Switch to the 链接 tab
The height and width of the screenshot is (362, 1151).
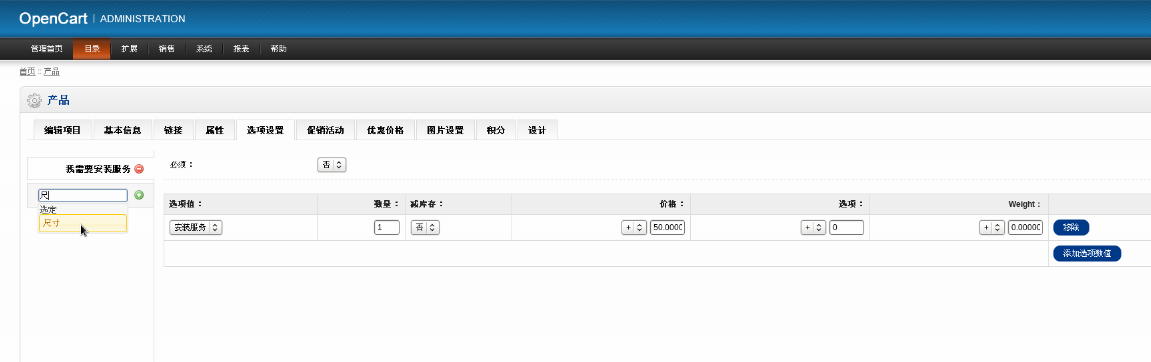[173, 130]
